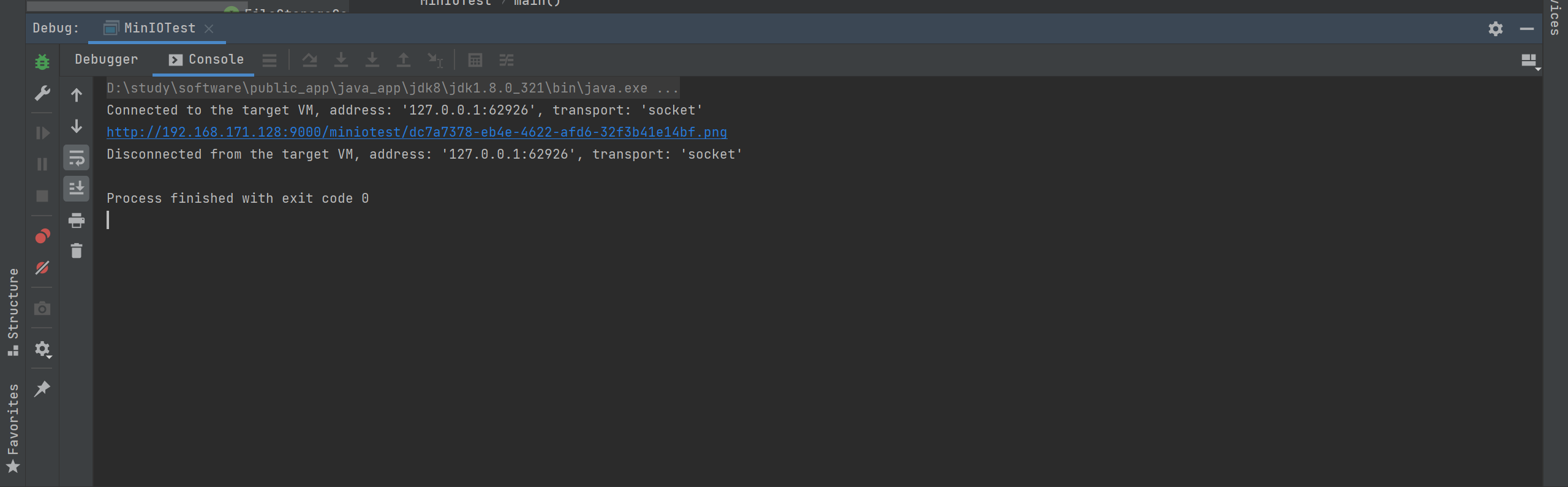Click the Pause Program icon
This screenshot has width=1568, height=487.
[x=42, y=164]
